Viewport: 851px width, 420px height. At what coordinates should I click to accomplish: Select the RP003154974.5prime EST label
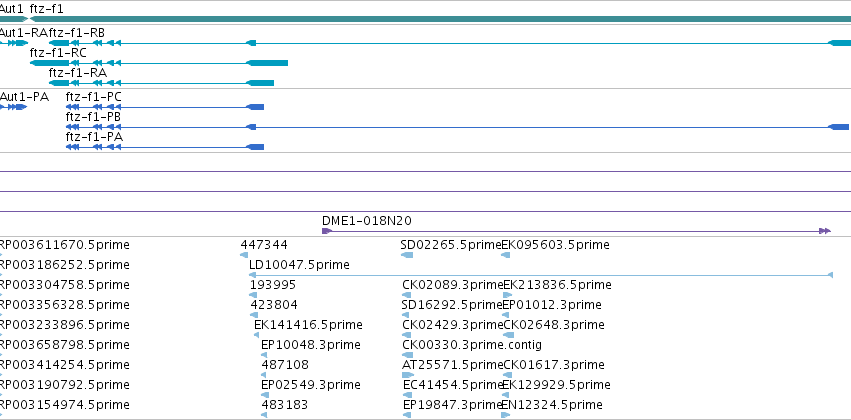coord(65,404)
